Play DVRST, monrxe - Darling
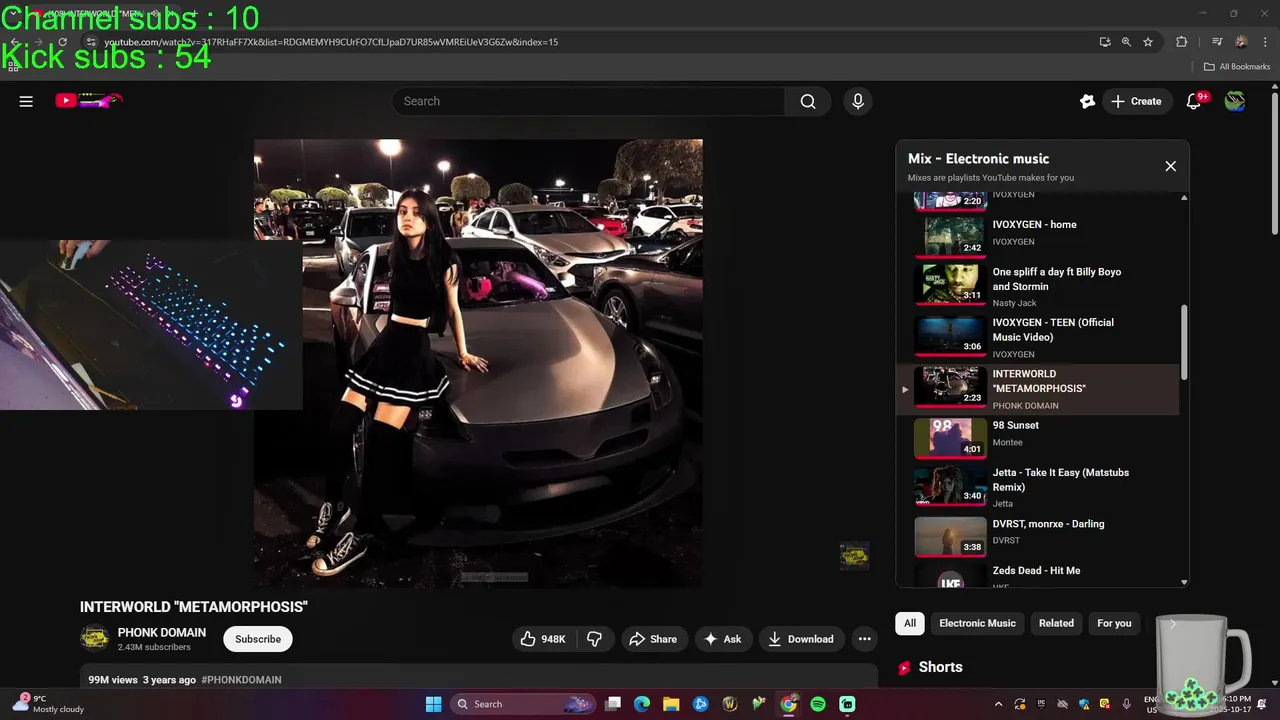The image size is (1280, 720). 1040,535
